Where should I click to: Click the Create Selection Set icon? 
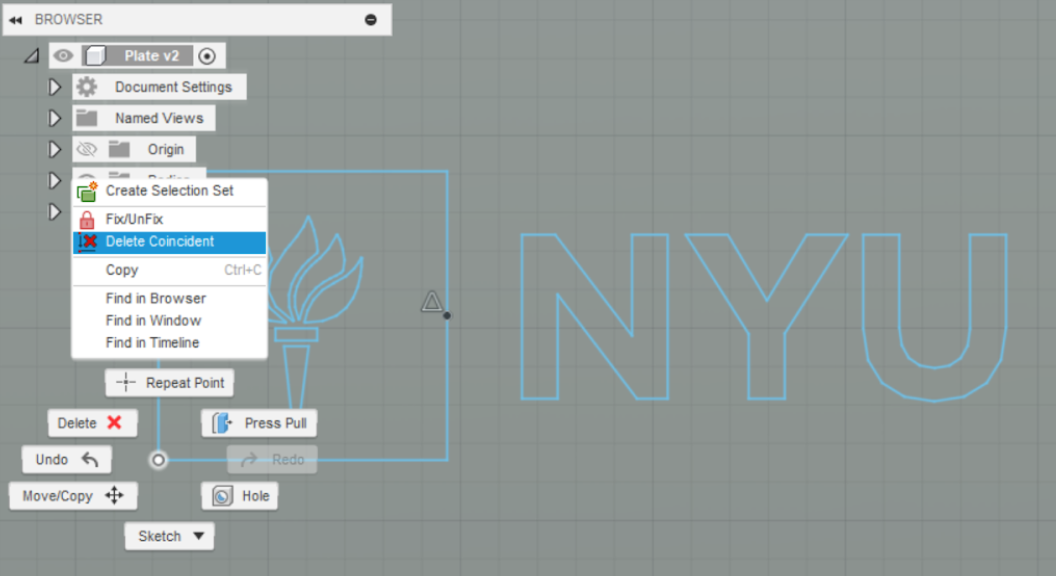[x=87, y=192]
